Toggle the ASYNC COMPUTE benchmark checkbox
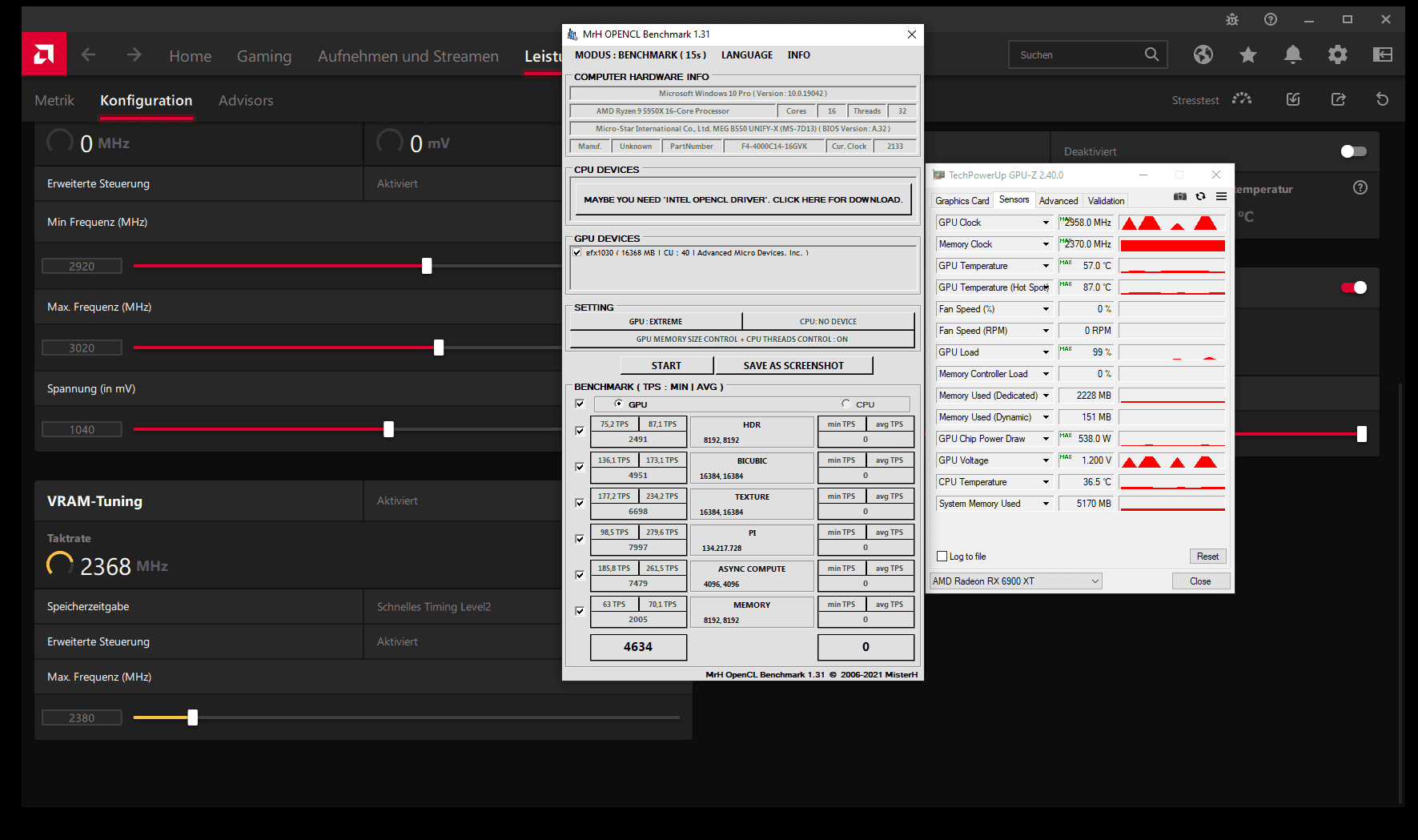 click(580, 575)
